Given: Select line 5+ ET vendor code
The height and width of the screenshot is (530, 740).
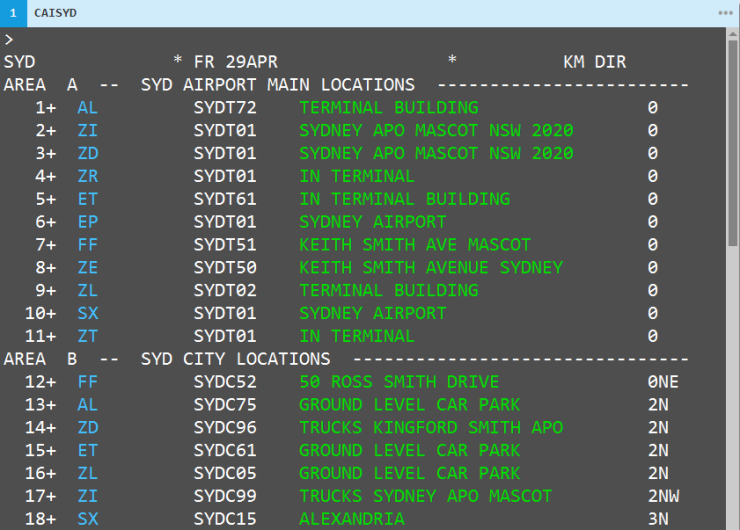Looking at the screenshot, I should (x=88, y=199).
